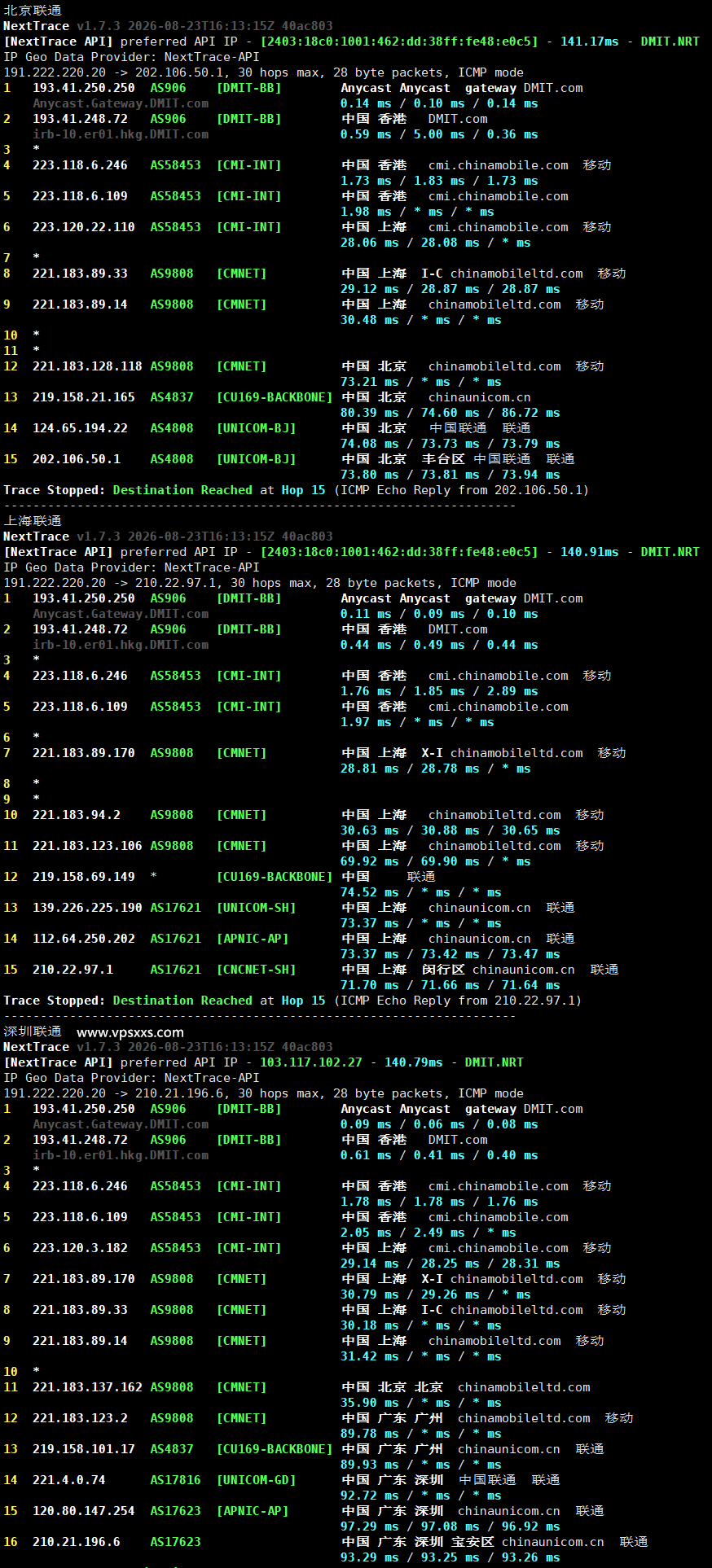The image size is (712, 1568).
Task: Click the 28.06 ms latency value
Action: [x=370, y=243]
